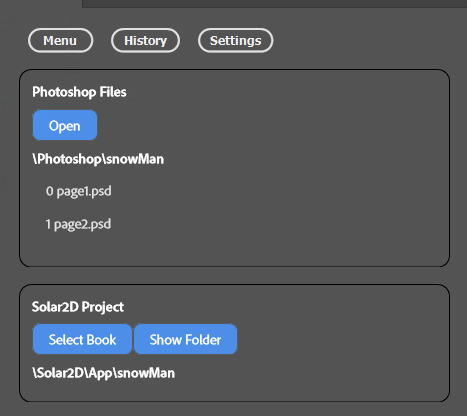This screenshot has height=416, width=467.
Task: Click the Photoshop Files heading
Action: pyautogui.click(x=79, y=92)
